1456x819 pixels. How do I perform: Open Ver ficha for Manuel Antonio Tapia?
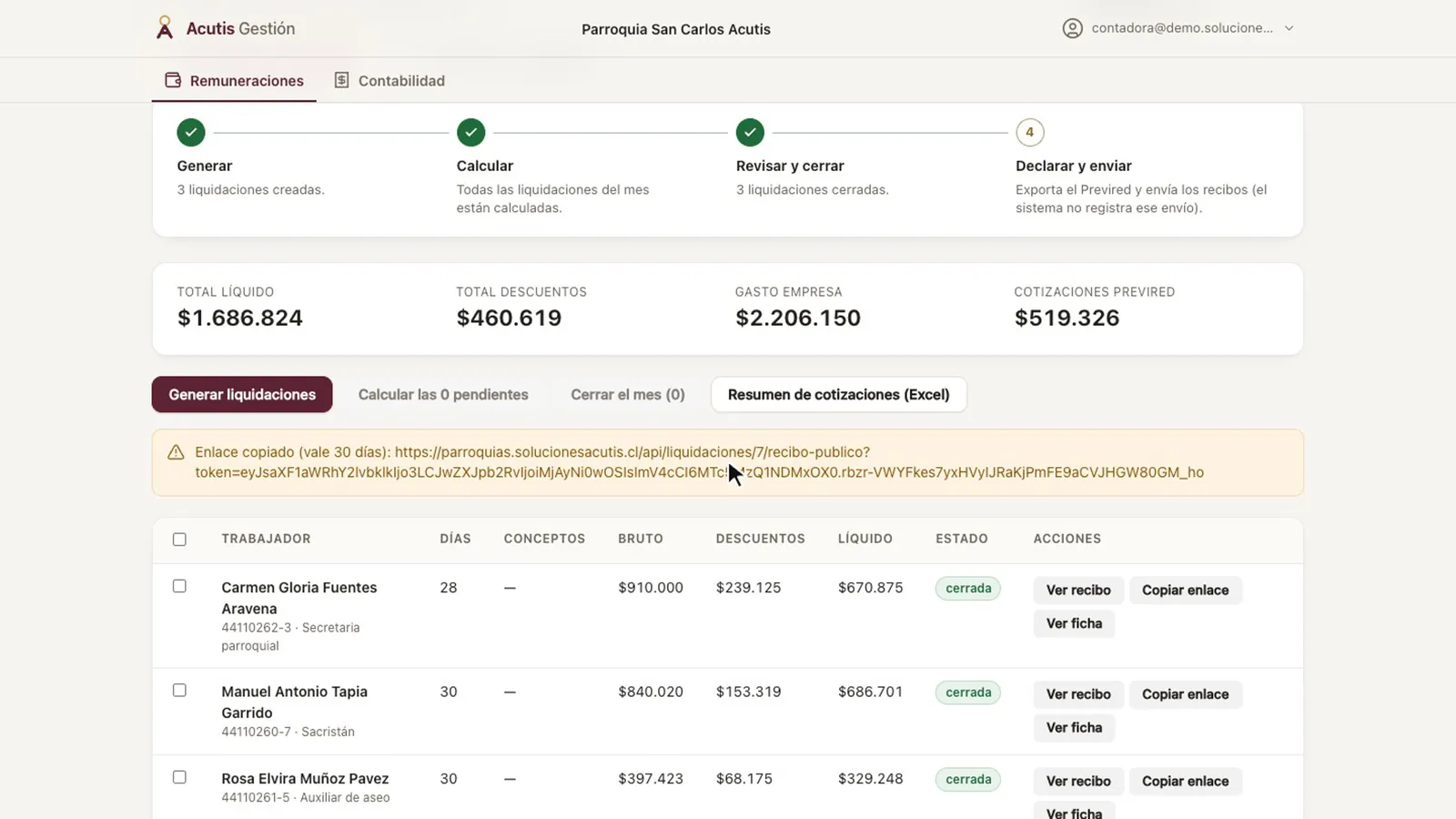[1074, 728]
